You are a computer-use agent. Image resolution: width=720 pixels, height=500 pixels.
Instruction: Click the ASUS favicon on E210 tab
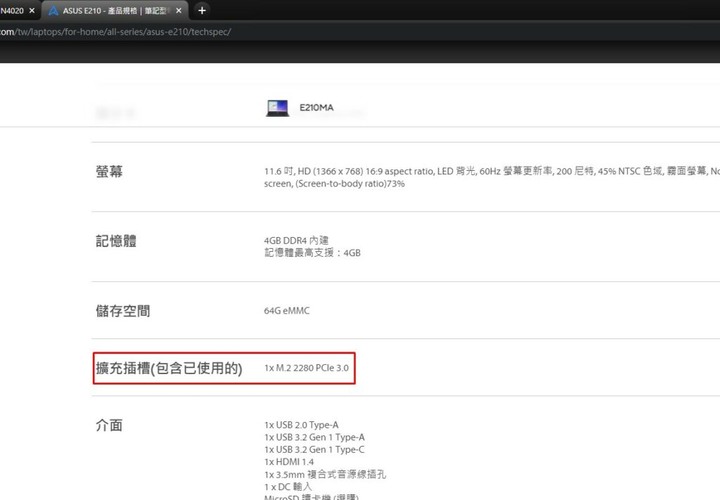pyautogui.click(x=53, y=11)
